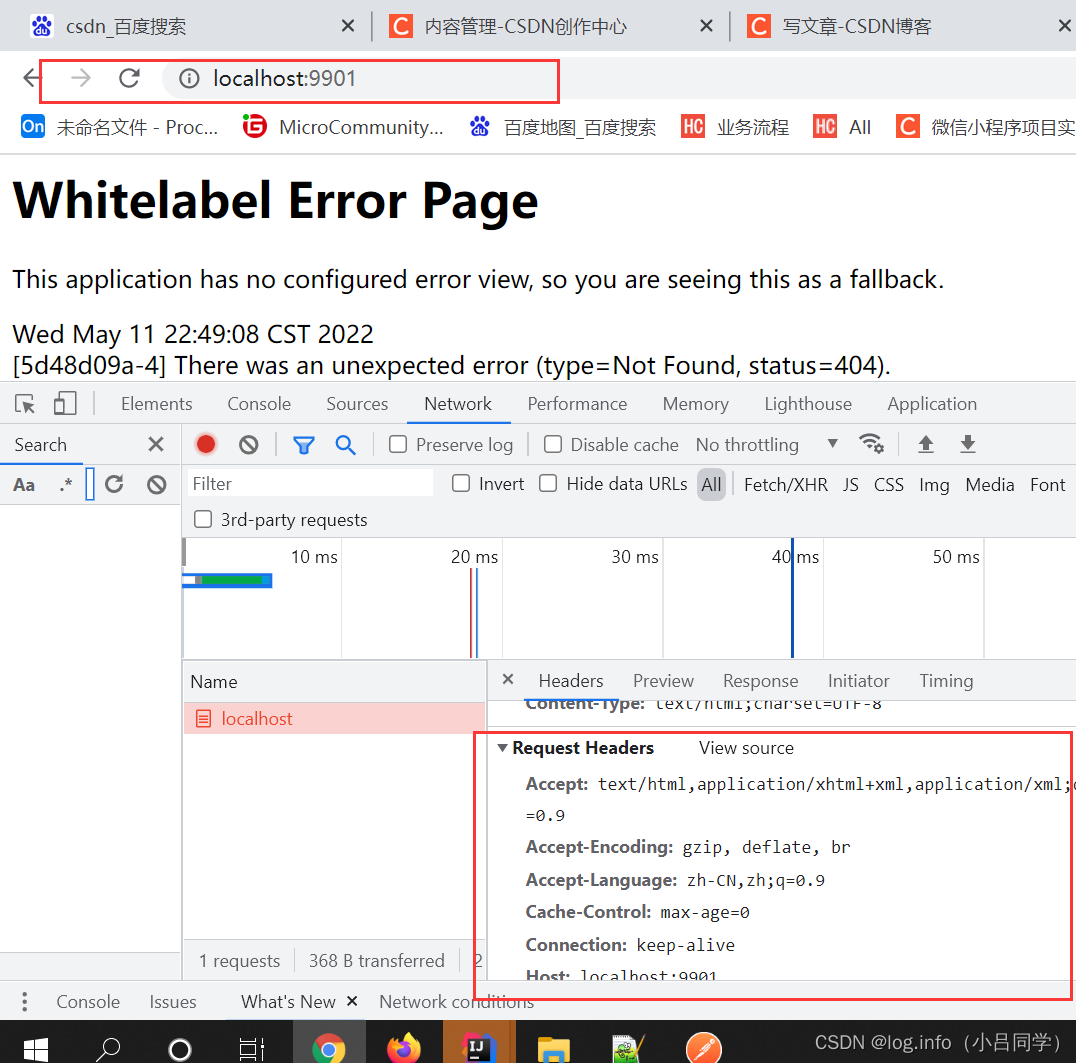The width and height of the screenshot is (1076, 1063).
Task: Enable Preserve log checkbox
Action: [x=398, y=445]
